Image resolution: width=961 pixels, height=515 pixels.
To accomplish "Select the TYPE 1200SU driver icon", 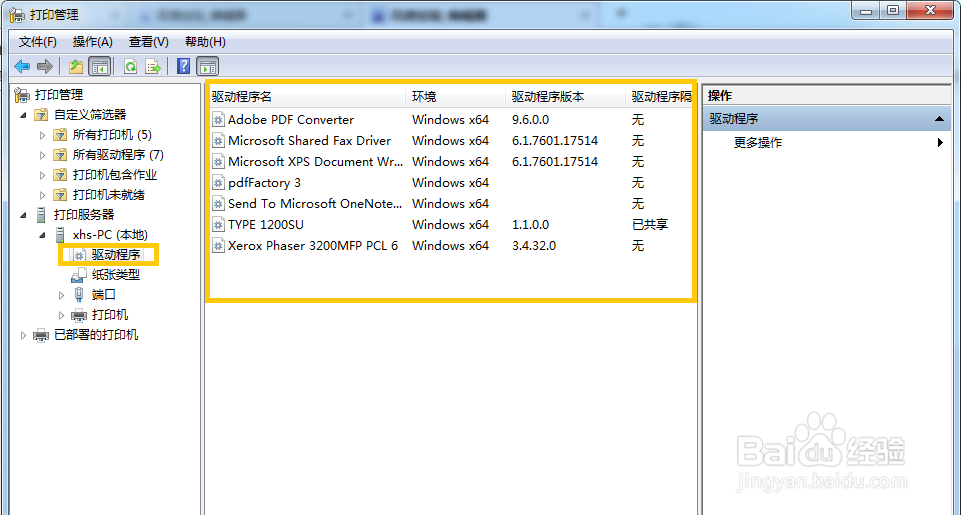I will click(x=218, y=224).
